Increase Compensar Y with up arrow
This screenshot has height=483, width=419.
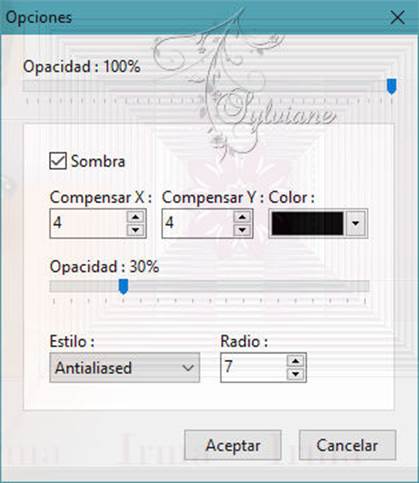click(x=242, y=217)
